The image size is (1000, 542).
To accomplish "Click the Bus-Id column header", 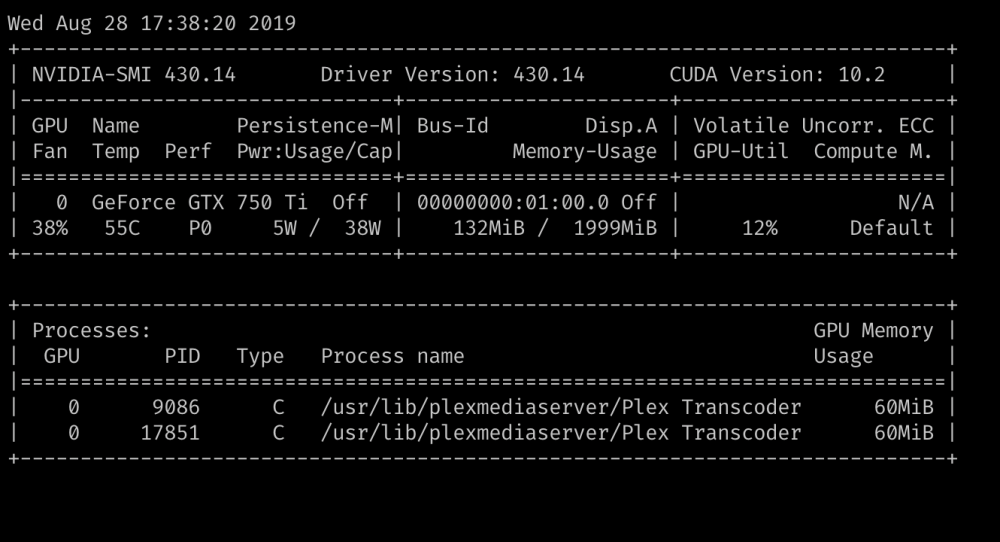I will [453, 126].
